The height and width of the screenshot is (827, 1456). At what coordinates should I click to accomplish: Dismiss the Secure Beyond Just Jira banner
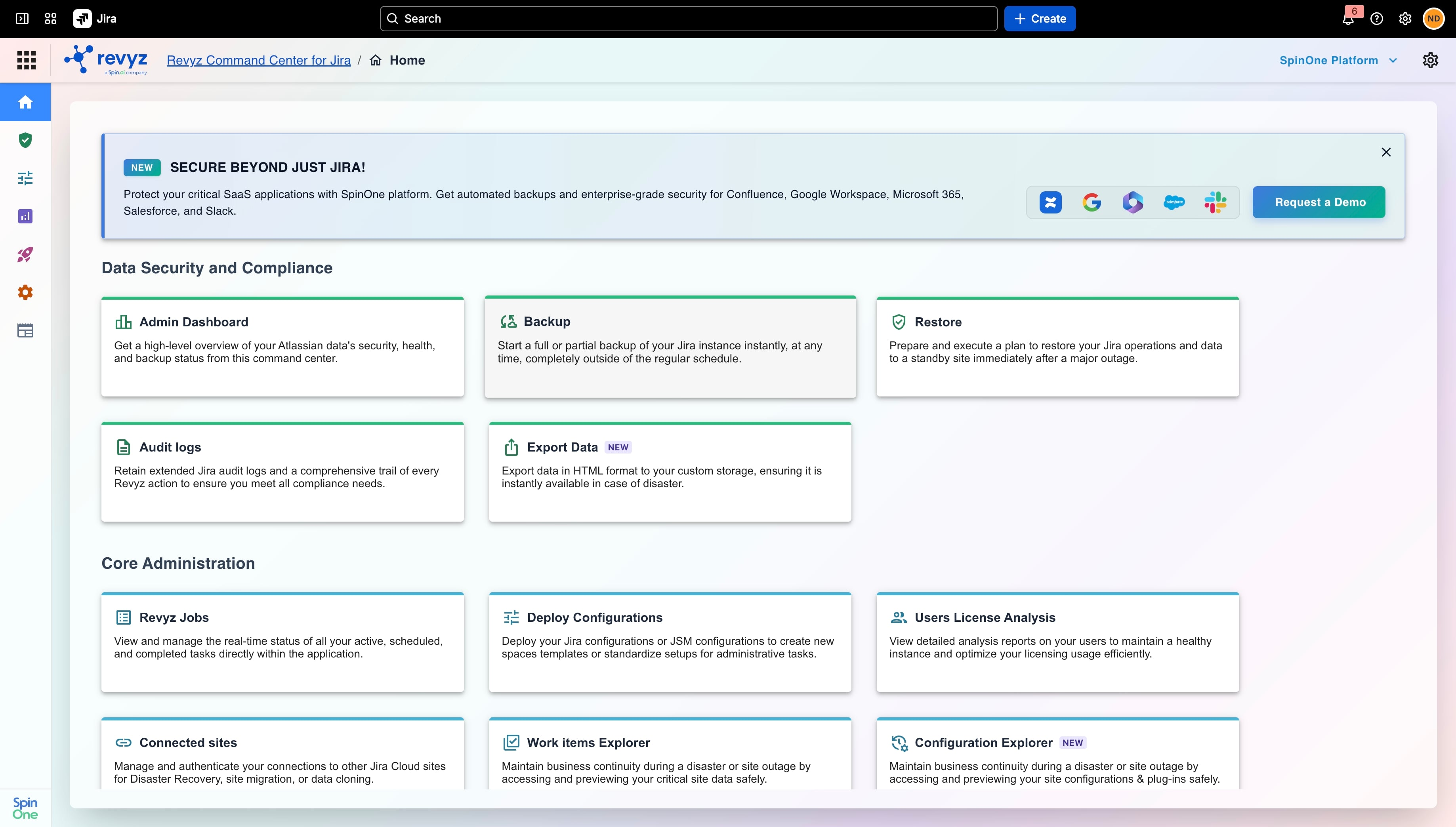point(1386,152)
